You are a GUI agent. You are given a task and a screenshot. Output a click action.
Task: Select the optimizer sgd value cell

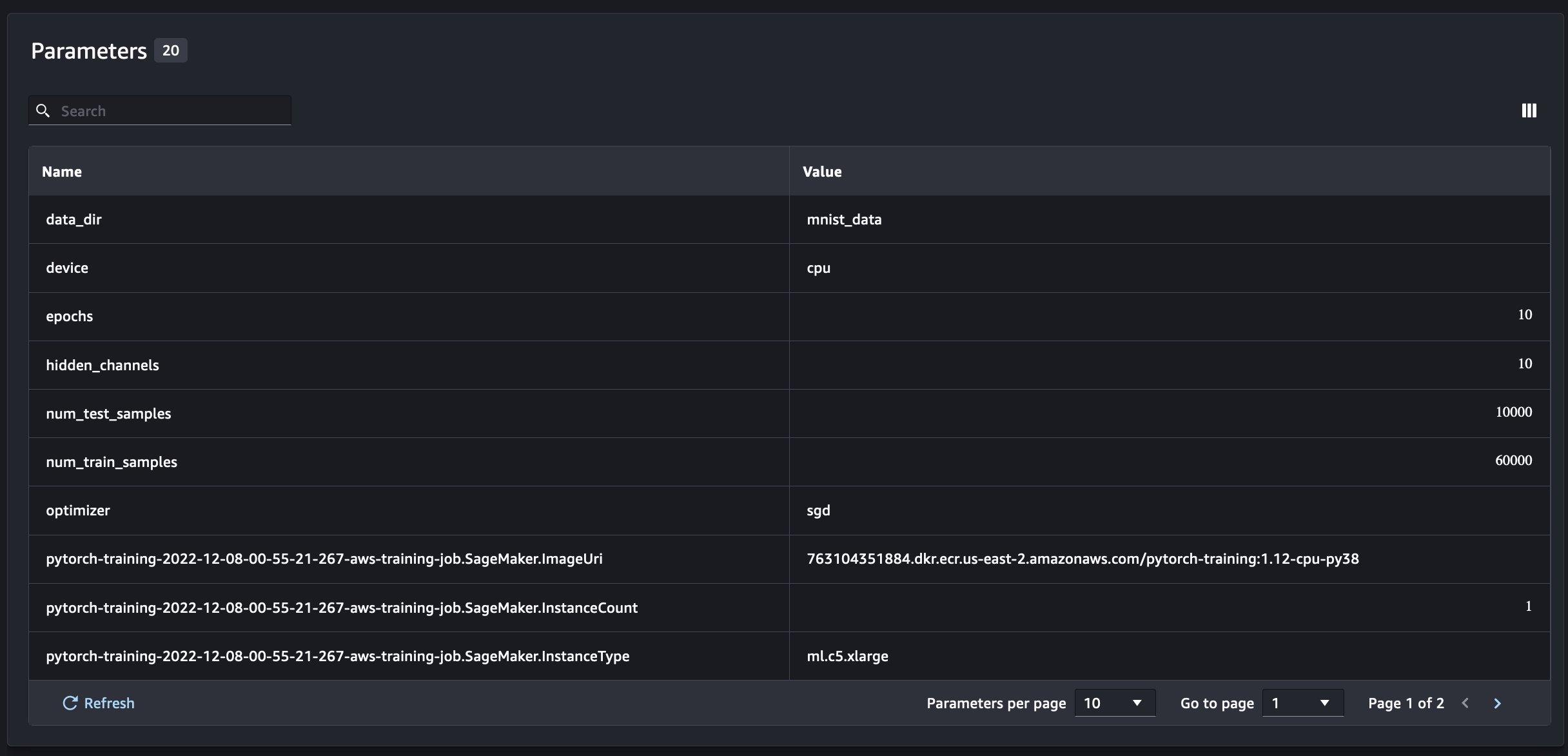(x=818, y=510)
